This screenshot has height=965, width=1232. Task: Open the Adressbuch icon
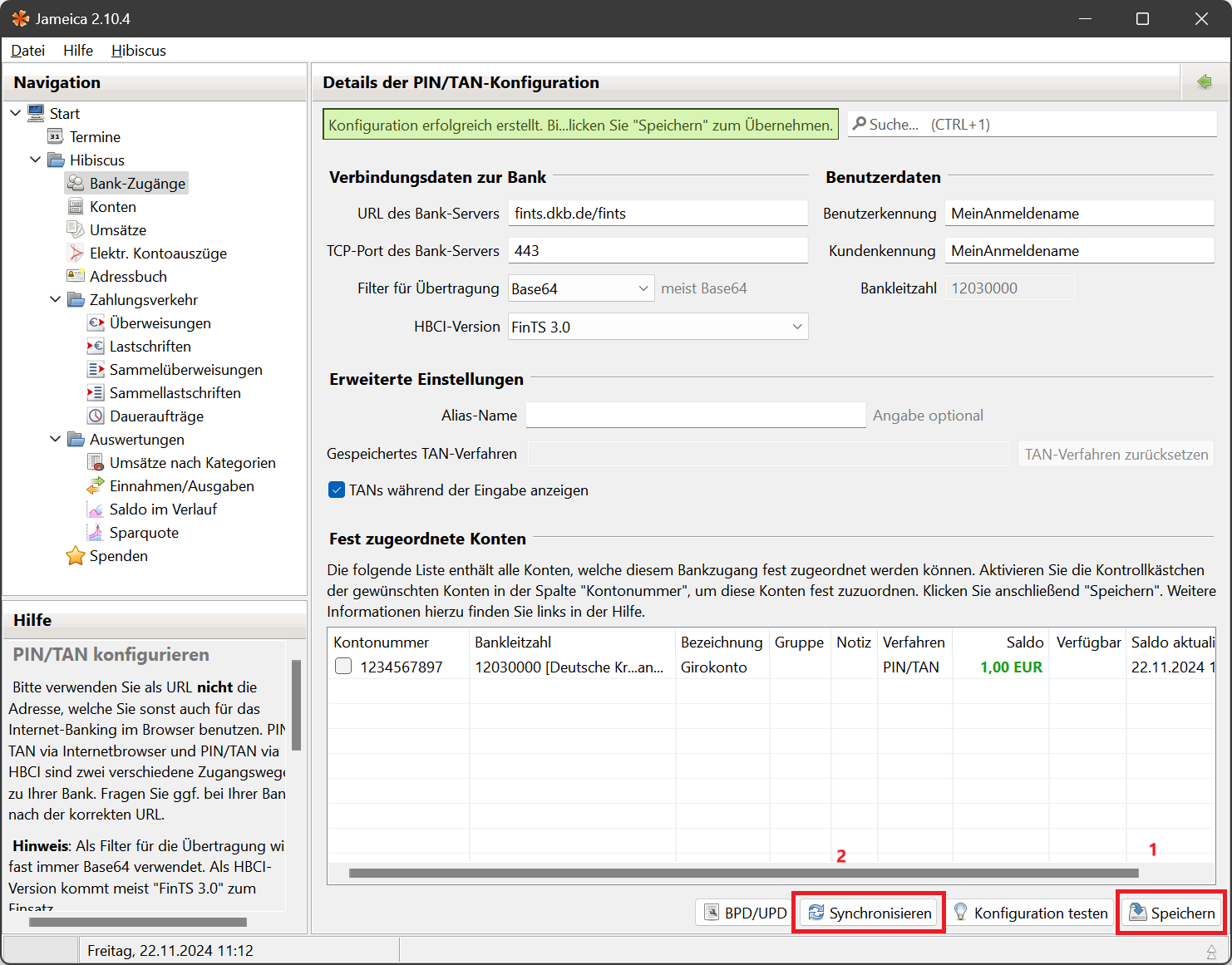[x=76, y=276]
